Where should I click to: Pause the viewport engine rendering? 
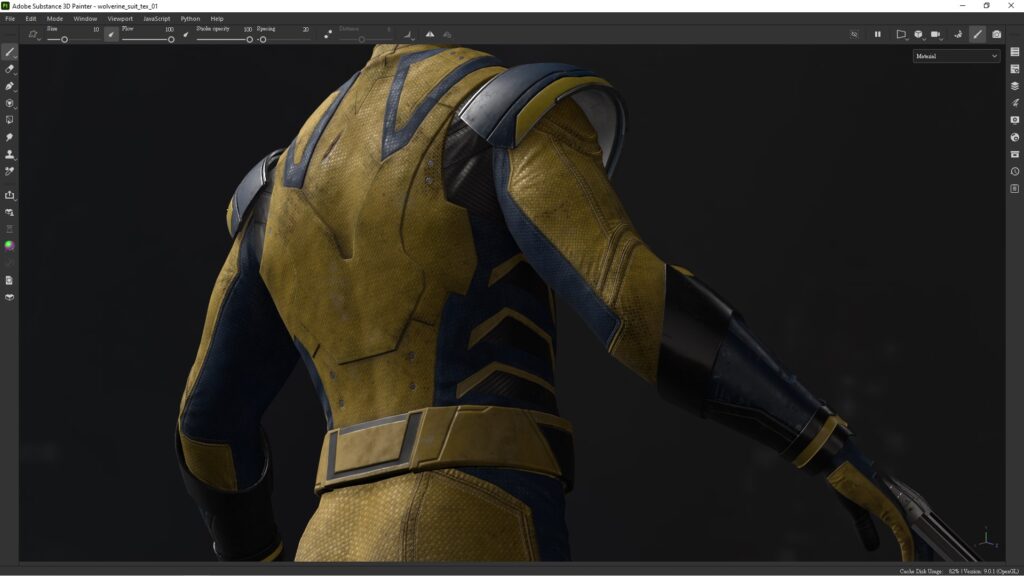878,33
